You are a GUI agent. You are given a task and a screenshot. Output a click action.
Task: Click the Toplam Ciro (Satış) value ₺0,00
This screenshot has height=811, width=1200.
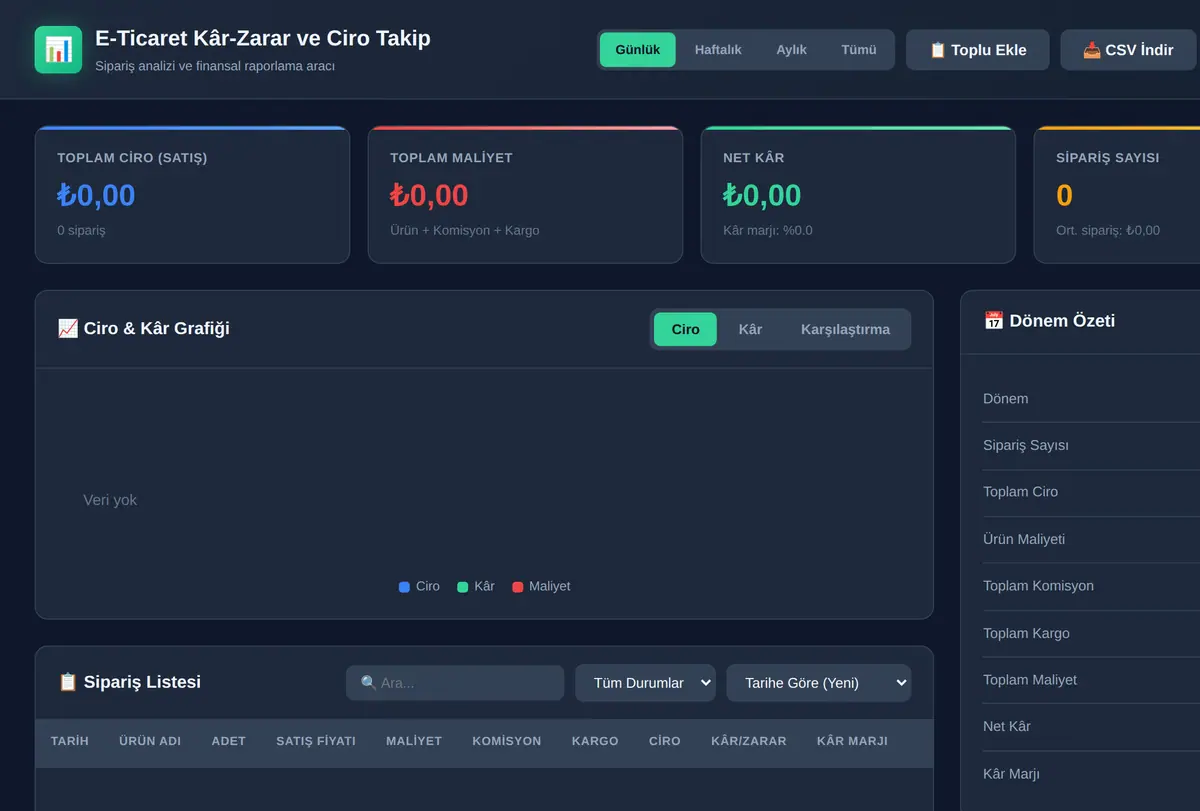pyautogui.click(x=96, y=195)
